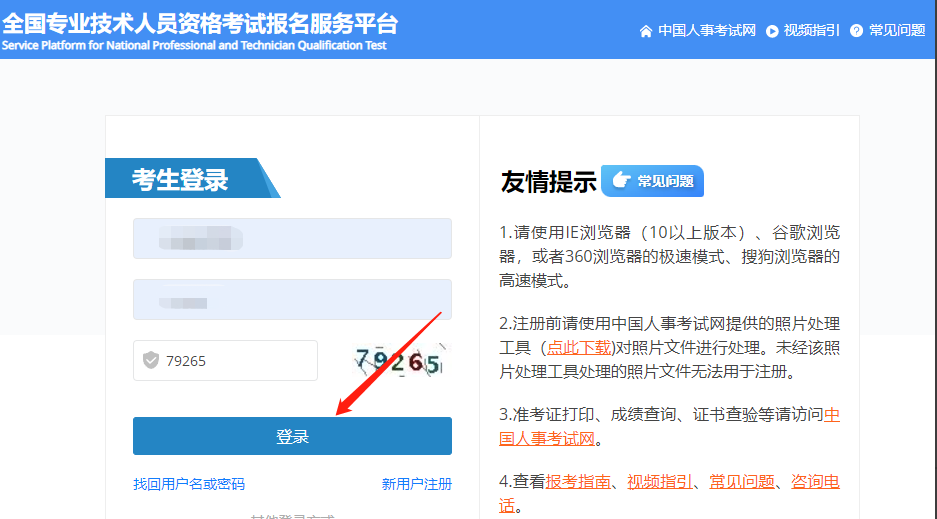
Task: Click the 咨询电话 link in tips
Action: (815, 482)
